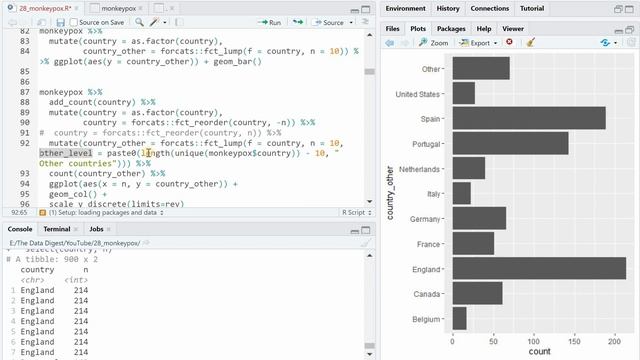Source the script with the Source button
Screen dimensions: 640x360
329,22
